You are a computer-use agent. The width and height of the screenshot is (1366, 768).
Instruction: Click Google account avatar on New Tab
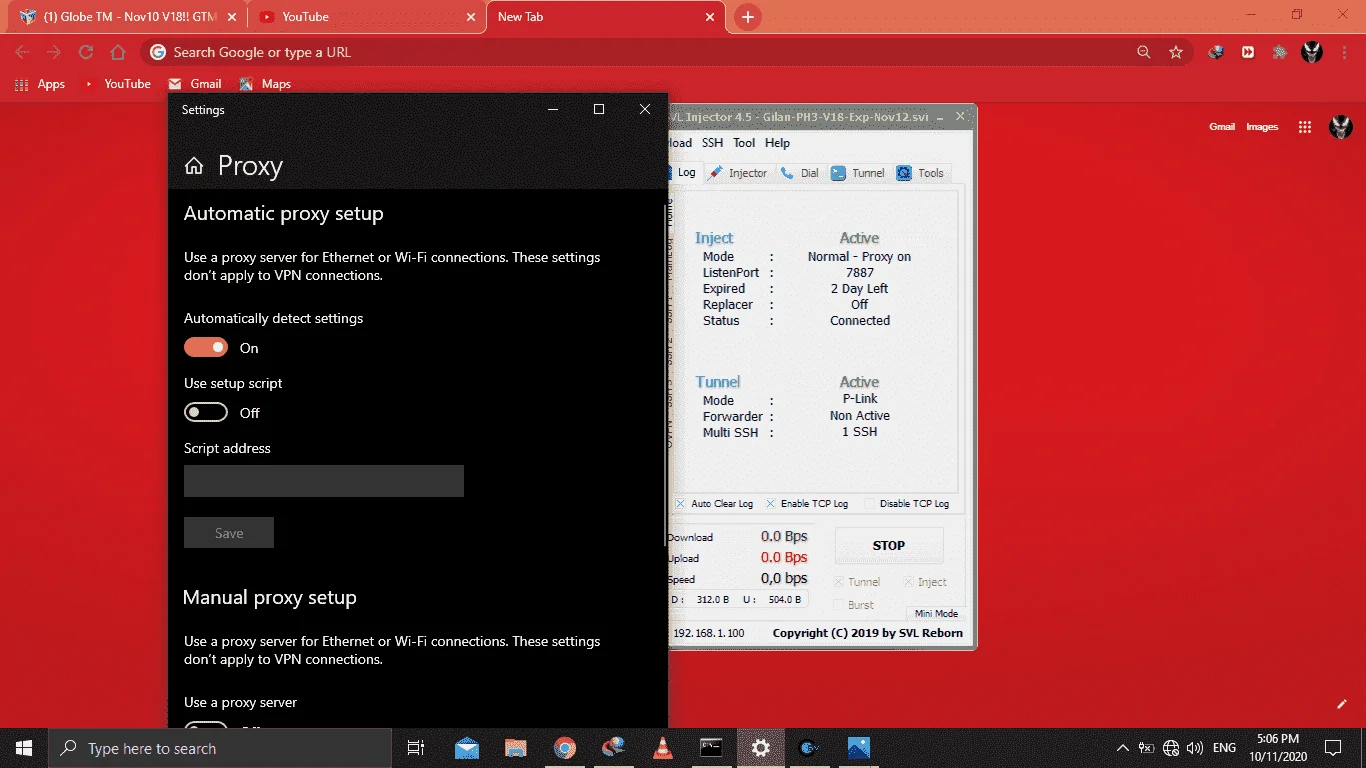[1340, 127]
